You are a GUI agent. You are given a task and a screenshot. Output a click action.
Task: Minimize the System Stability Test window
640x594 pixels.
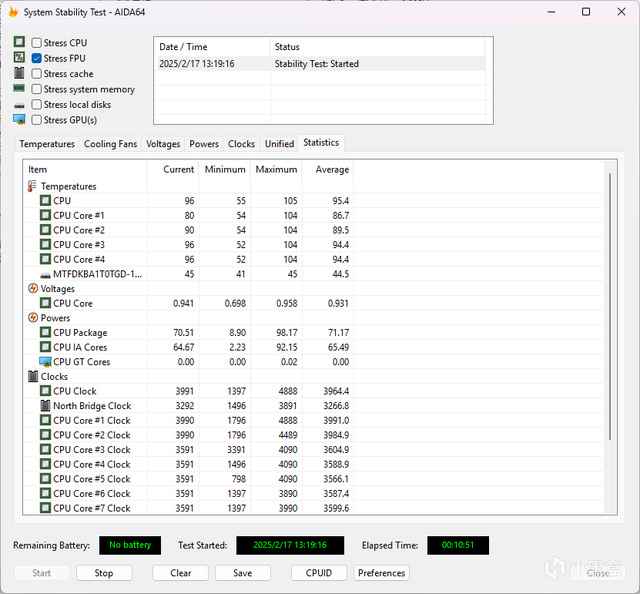(551, 12)
